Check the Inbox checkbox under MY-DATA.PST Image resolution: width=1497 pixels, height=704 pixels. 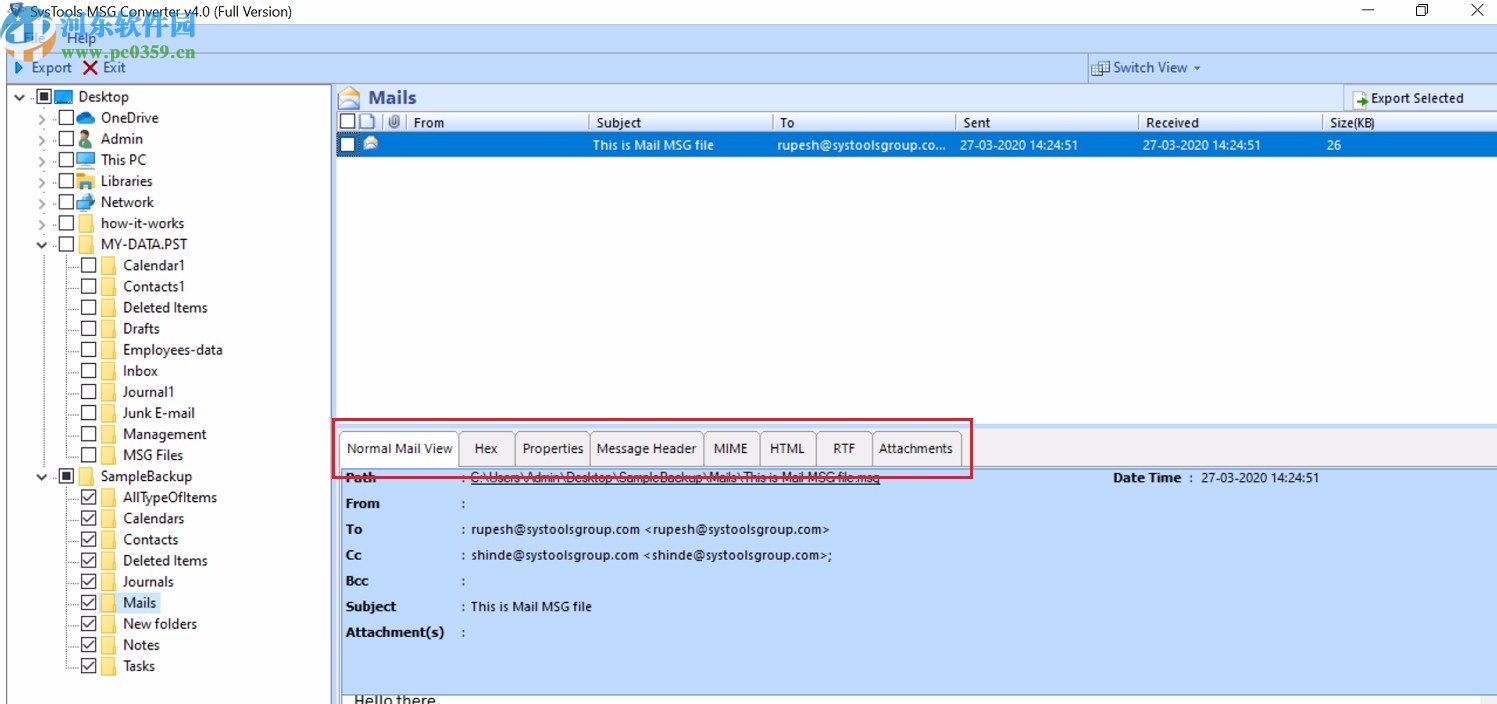point(89,370)
